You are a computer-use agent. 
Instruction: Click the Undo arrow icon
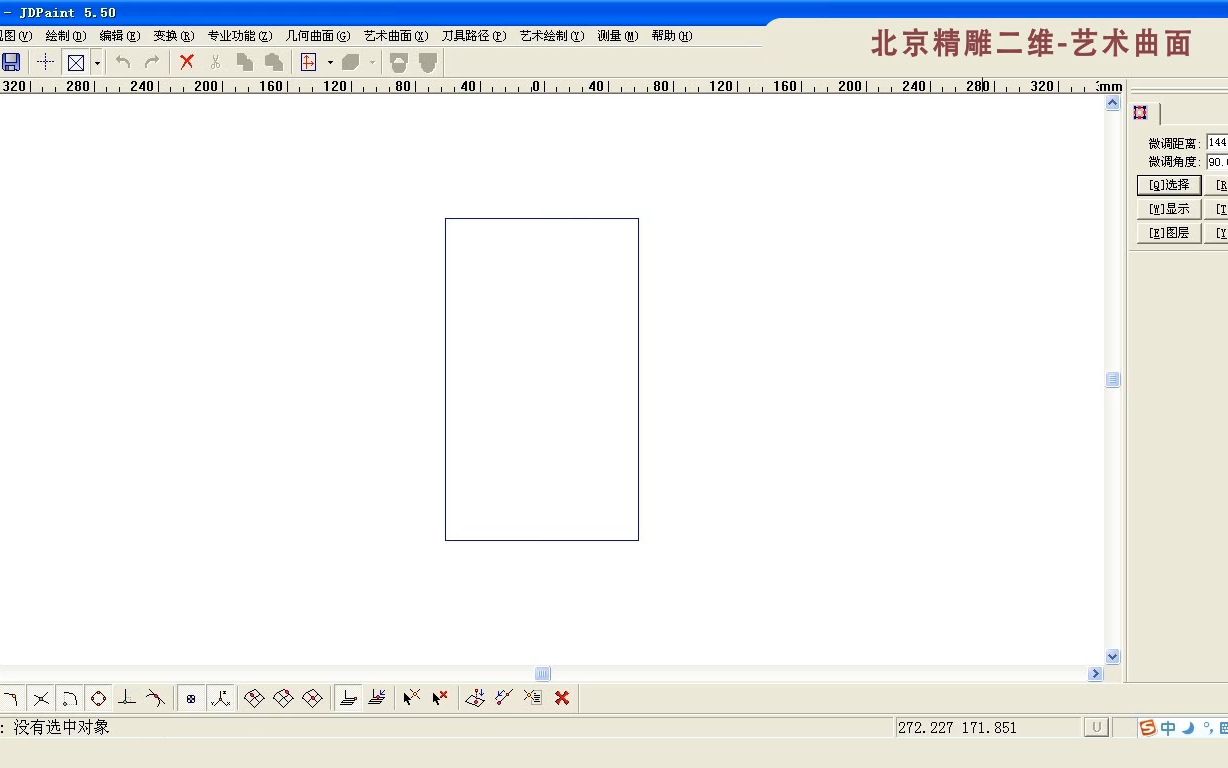[121, 61]
